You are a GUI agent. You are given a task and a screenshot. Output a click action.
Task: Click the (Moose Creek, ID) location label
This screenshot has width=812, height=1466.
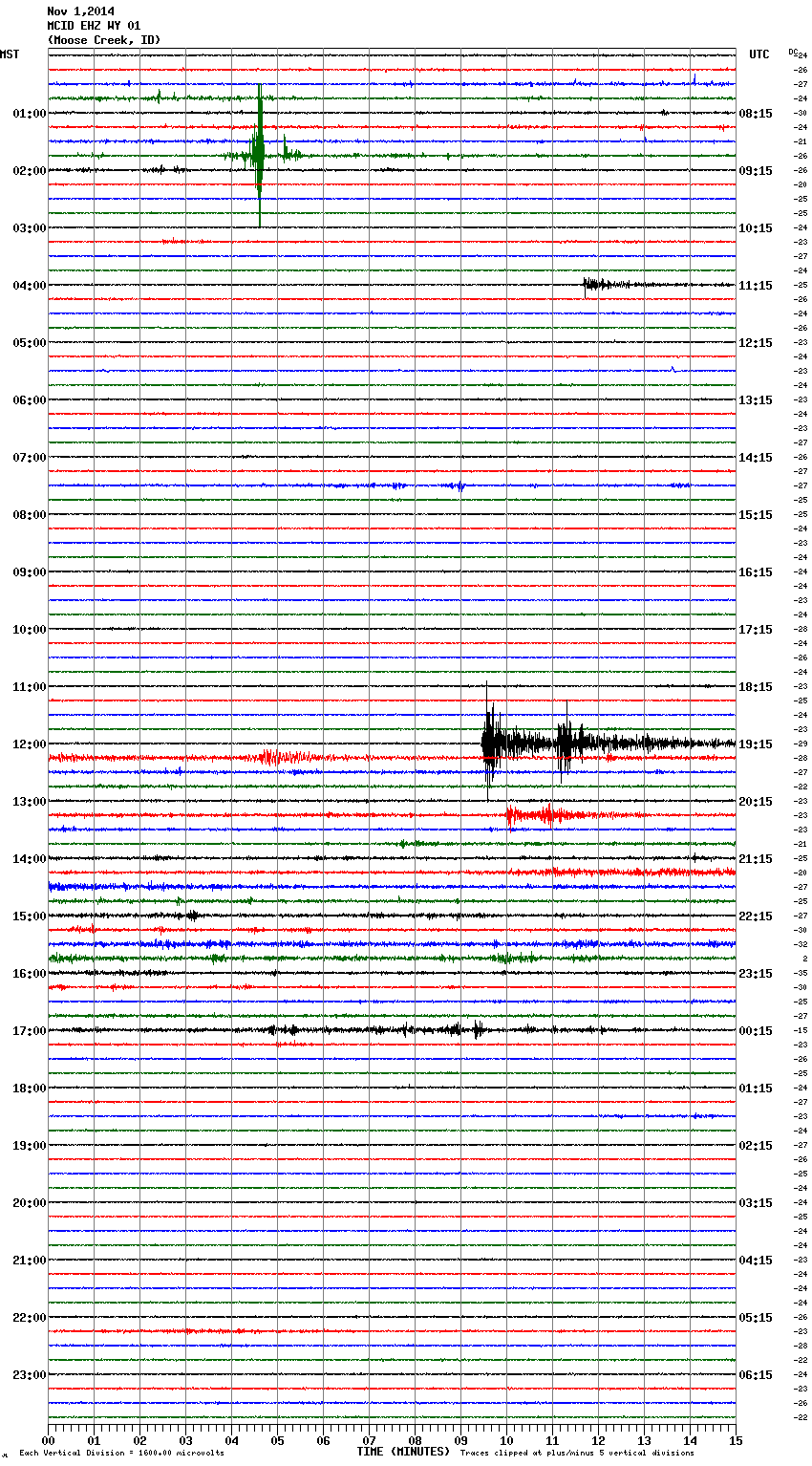(104, 40)
